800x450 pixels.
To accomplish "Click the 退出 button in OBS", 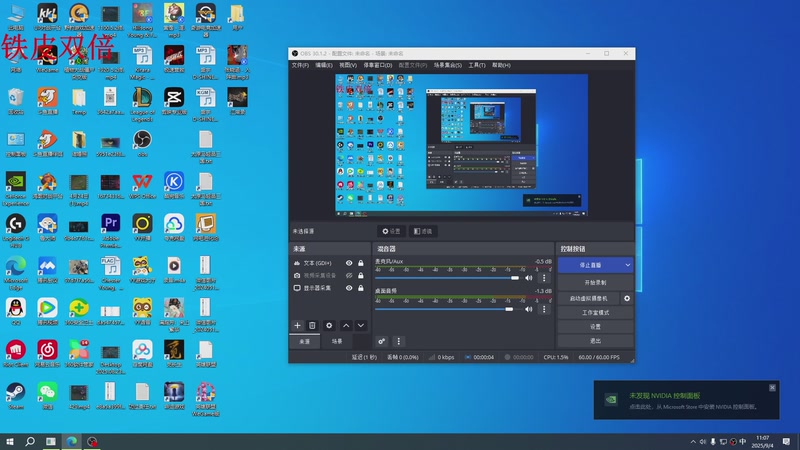I will click(x=595, y=341).
